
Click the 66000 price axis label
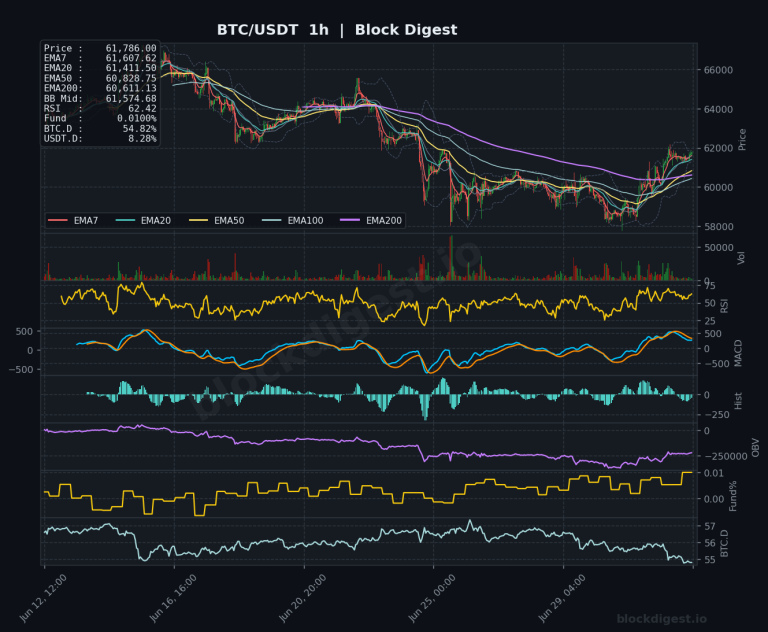point(718,70)
